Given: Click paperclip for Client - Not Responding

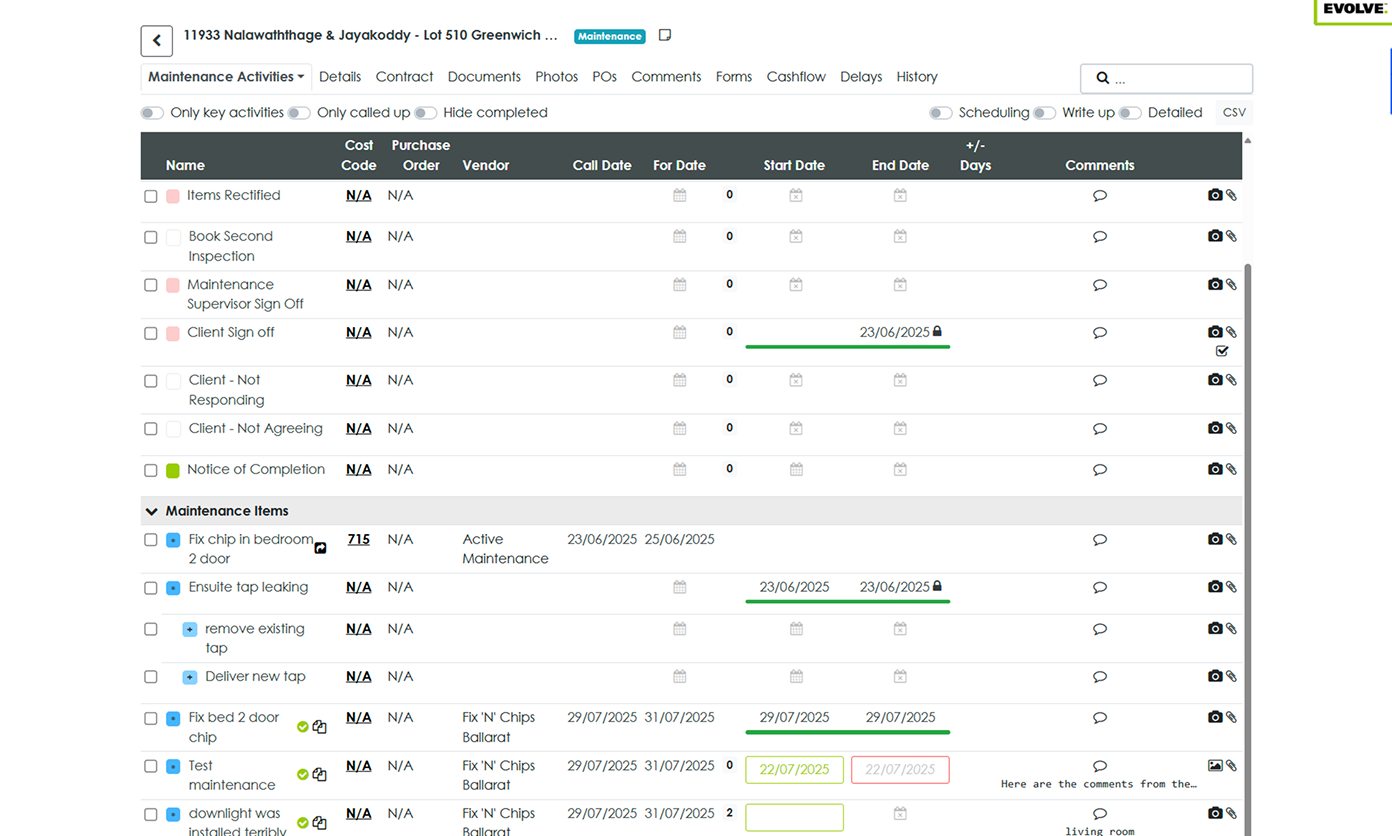Looking at the screenshot, I should (1232, 380).
